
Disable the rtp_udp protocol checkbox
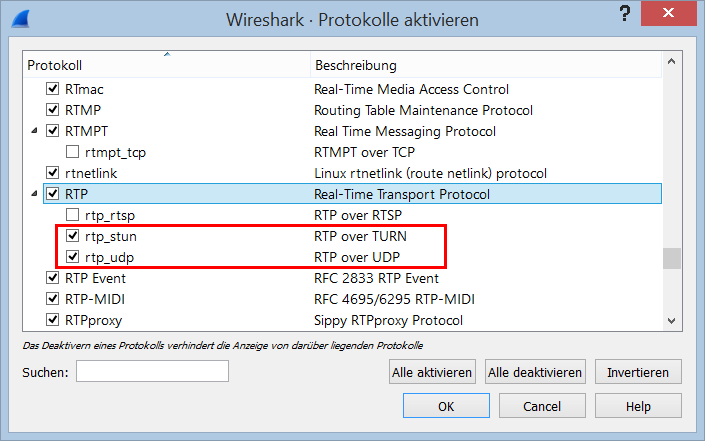click(72, 257)
